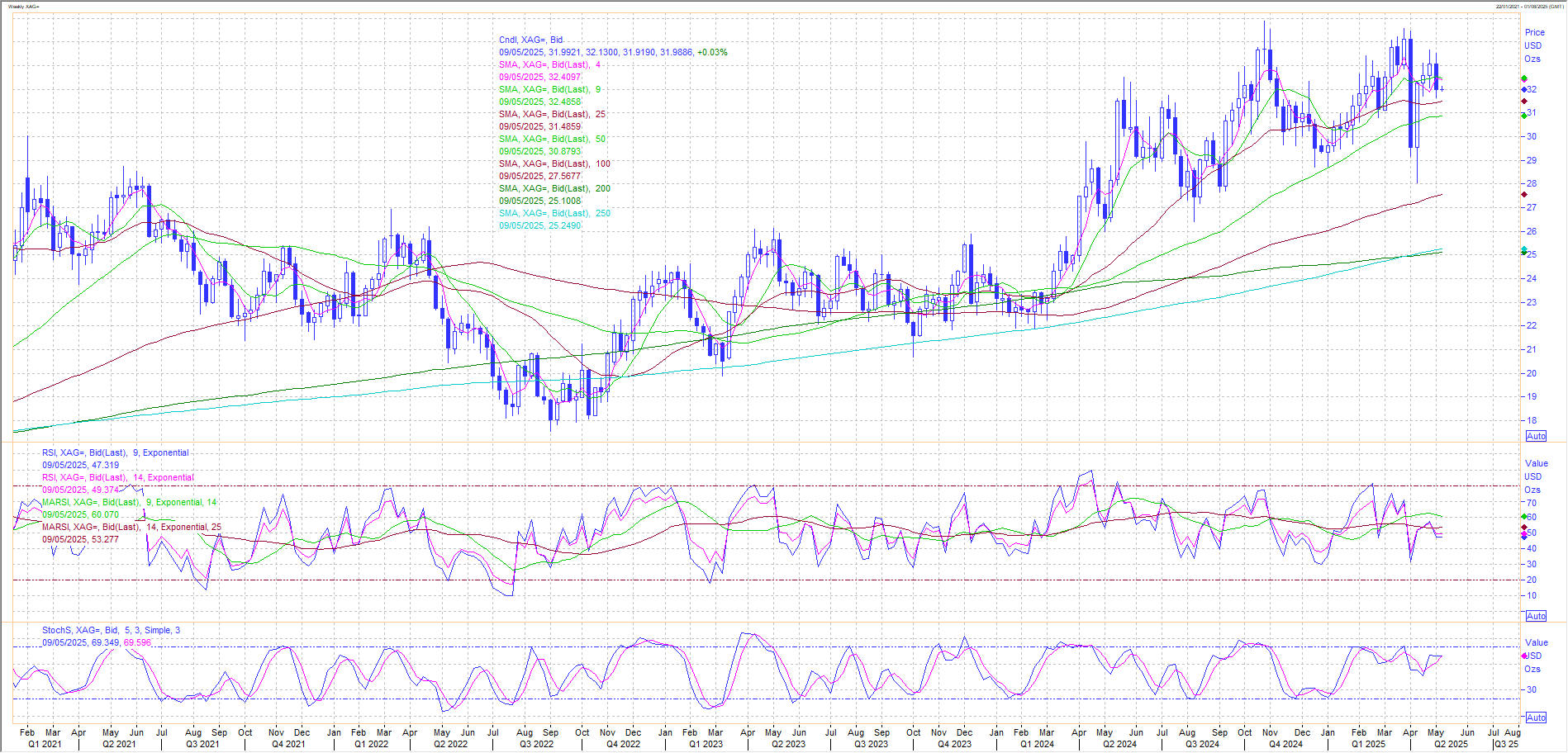Select the green MARSI marker at 60 on RSI axis
1568x753 pixels.
[1524, 517]
